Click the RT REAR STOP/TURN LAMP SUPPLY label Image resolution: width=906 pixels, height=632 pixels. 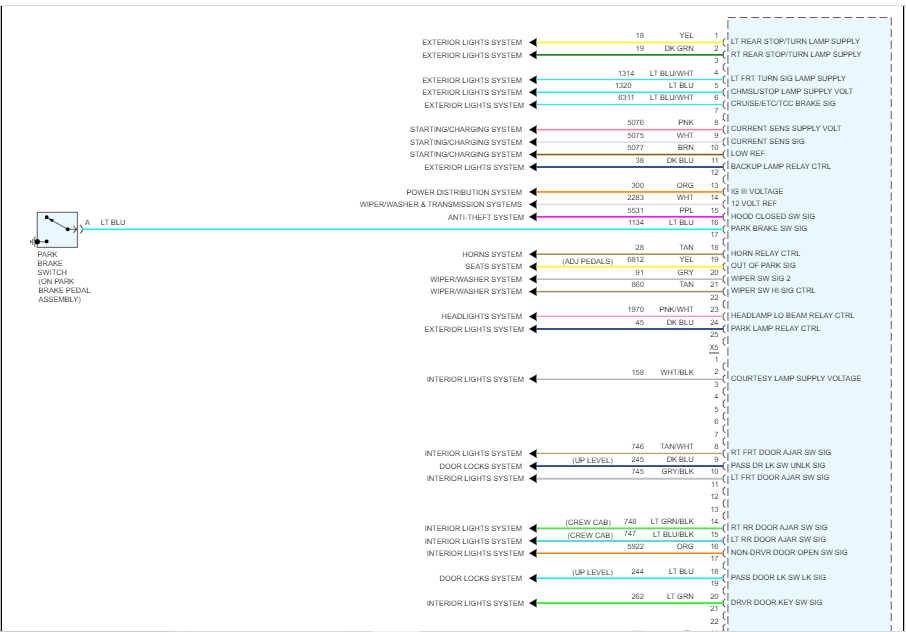click(x=796, y=54)
